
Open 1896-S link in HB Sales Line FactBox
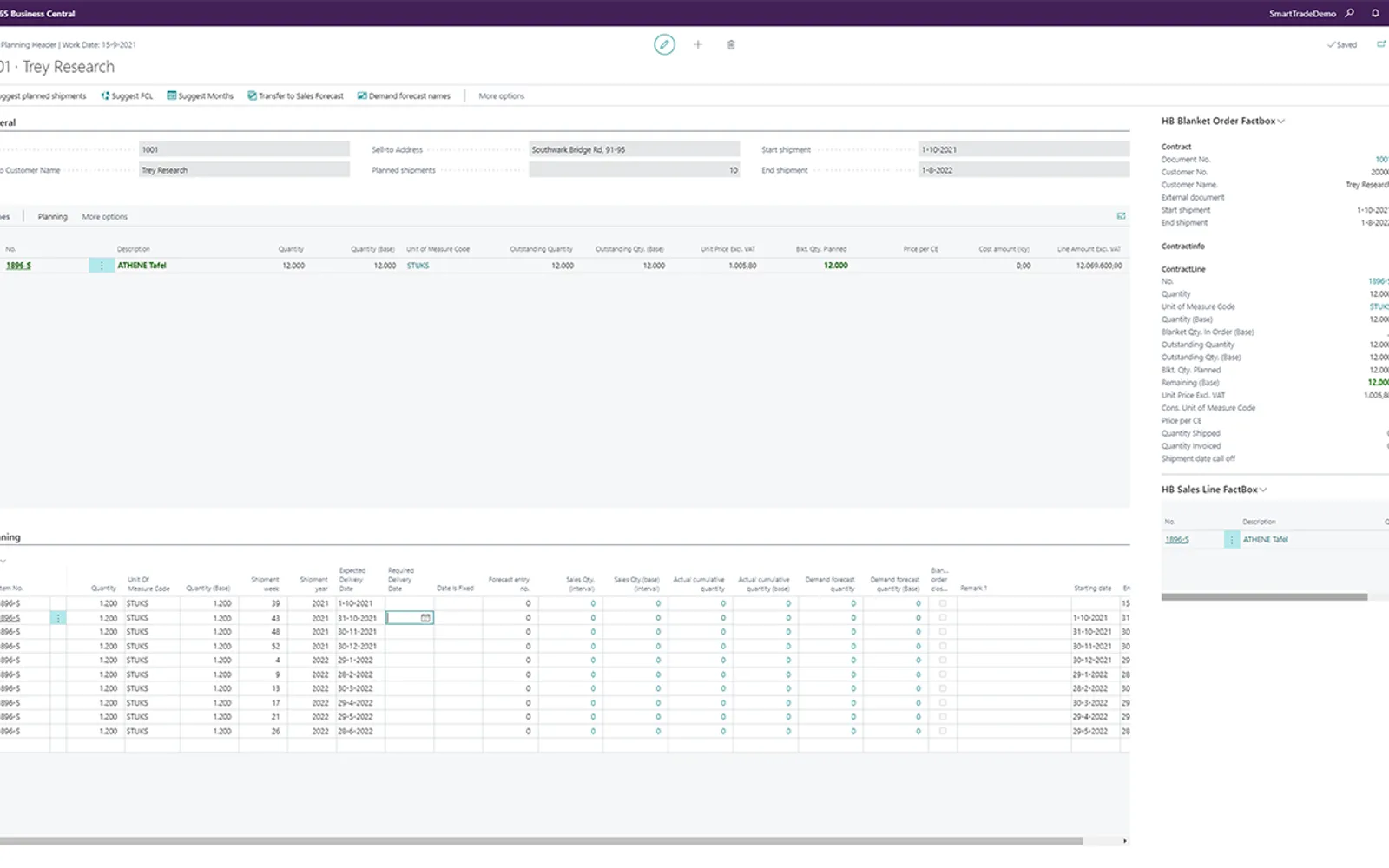pyautogui.click(x=1176, y=540)
